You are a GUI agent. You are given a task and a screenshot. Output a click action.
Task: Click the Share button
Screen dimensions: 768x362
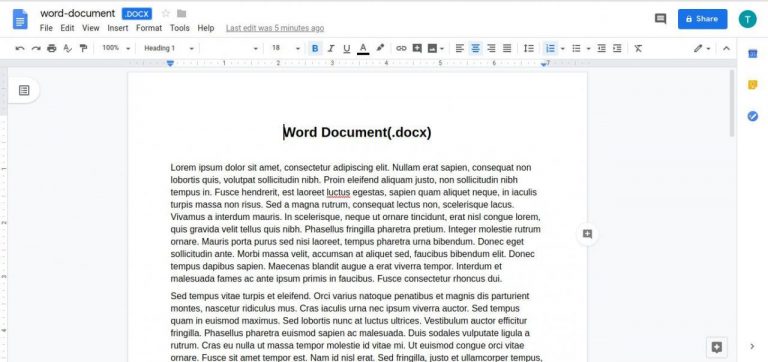(702, 19)
